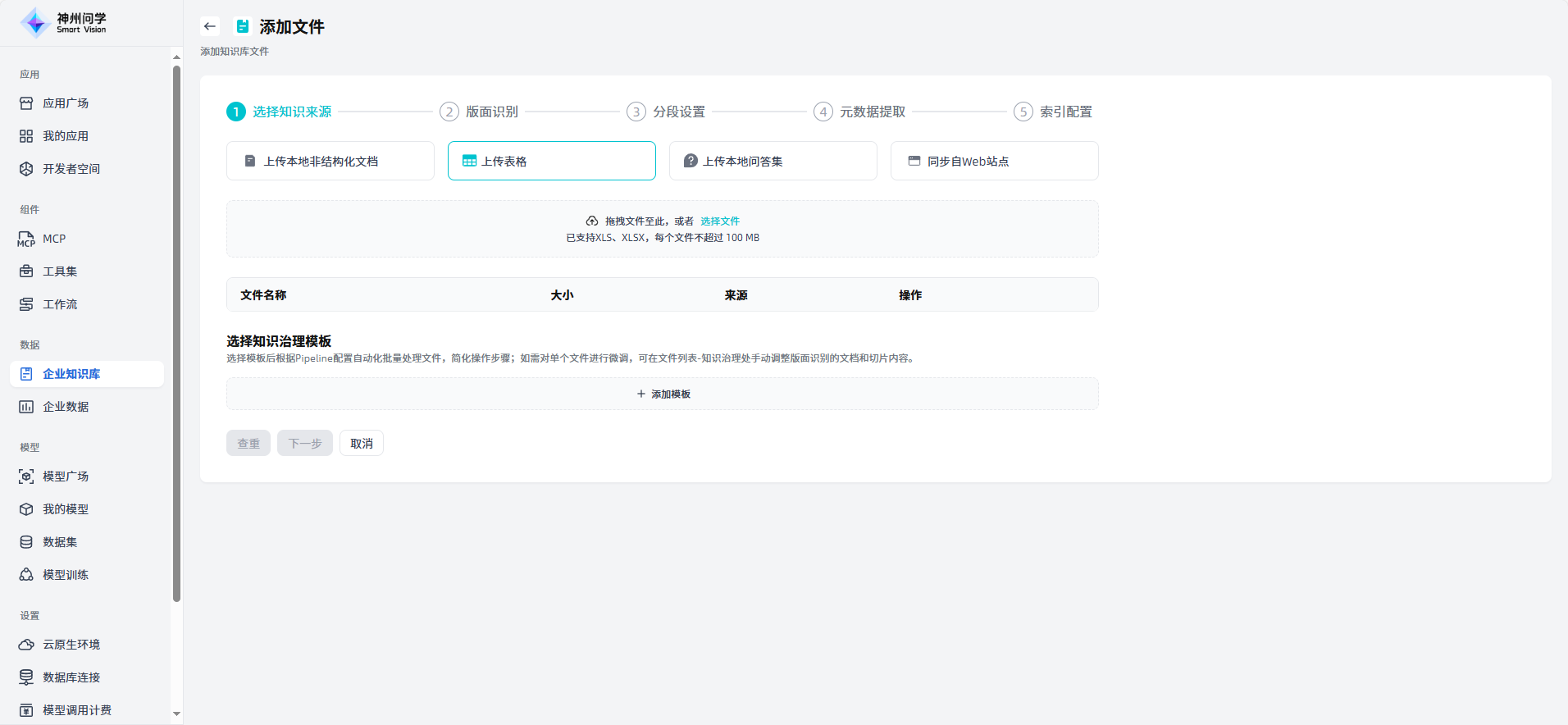Click the back arrow beside 添加文件
1568x725 pixels.
pyautogui.click(x=210, y=26)
